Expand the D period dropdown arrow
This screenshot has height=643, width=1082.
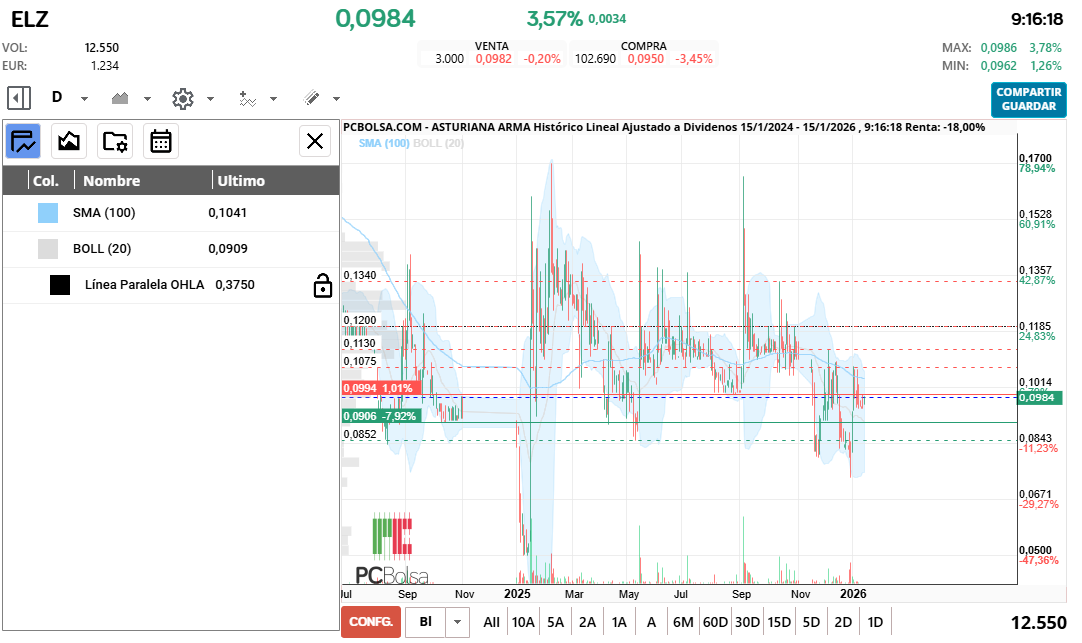click(84, 99)
